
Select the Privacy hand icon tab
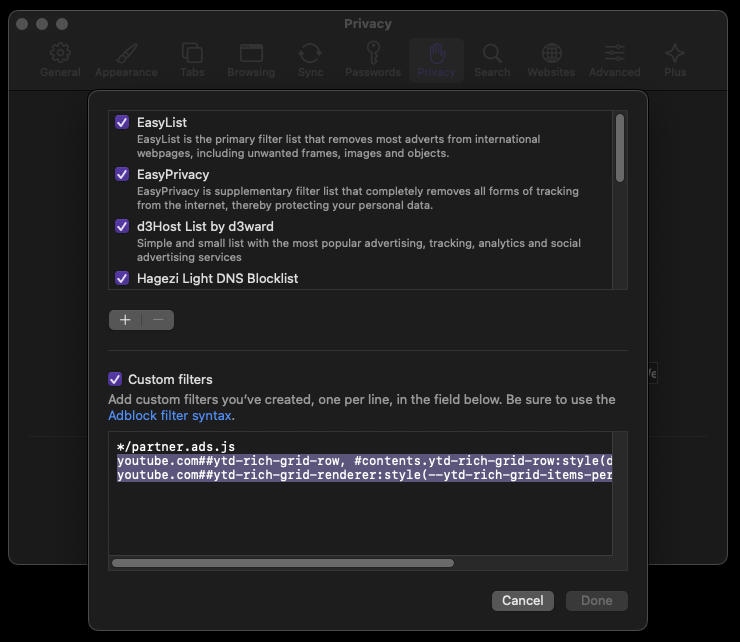436,60
